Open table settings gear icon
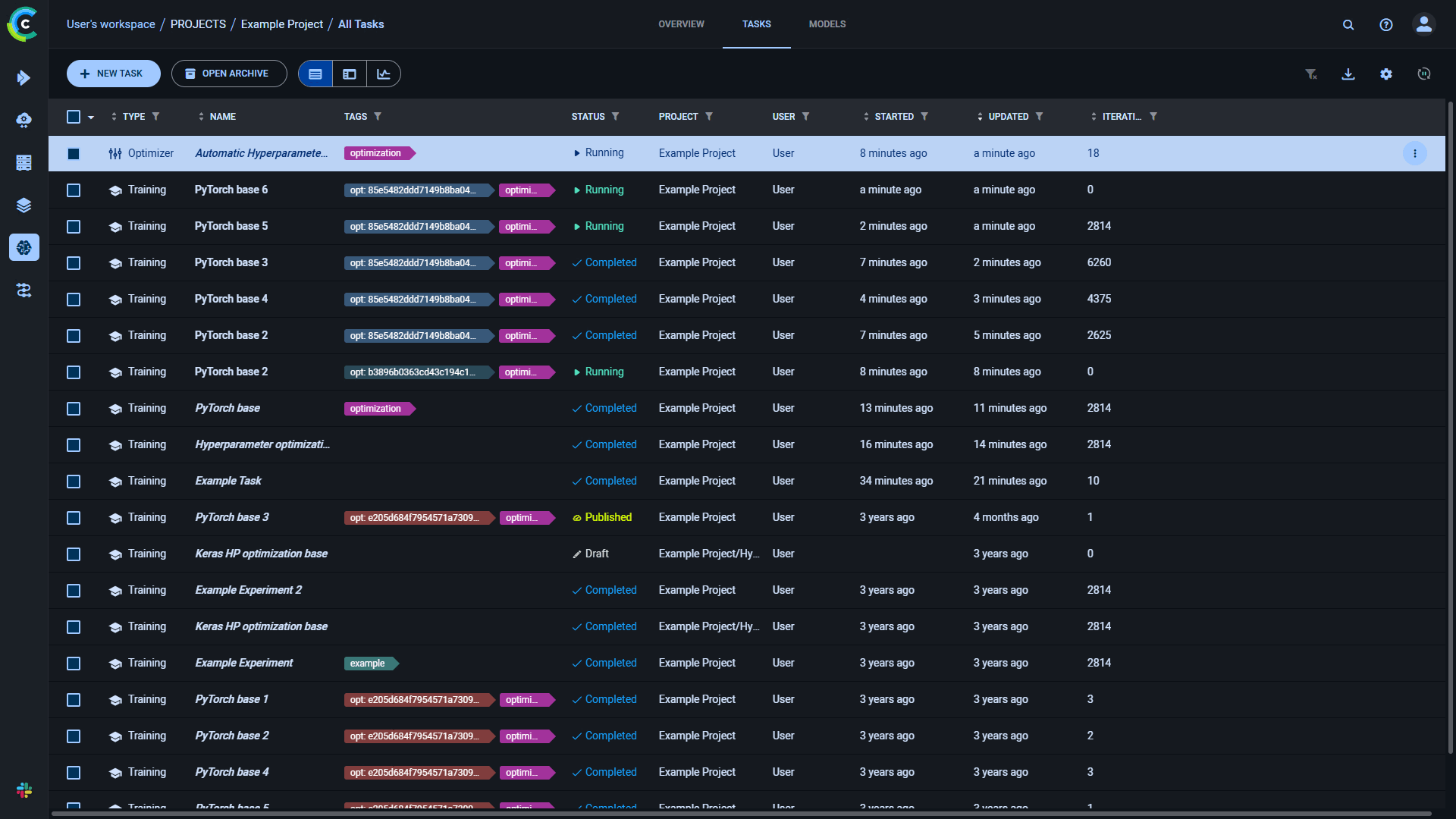This screenshot has height=819, width=1456. [1386, 74]
